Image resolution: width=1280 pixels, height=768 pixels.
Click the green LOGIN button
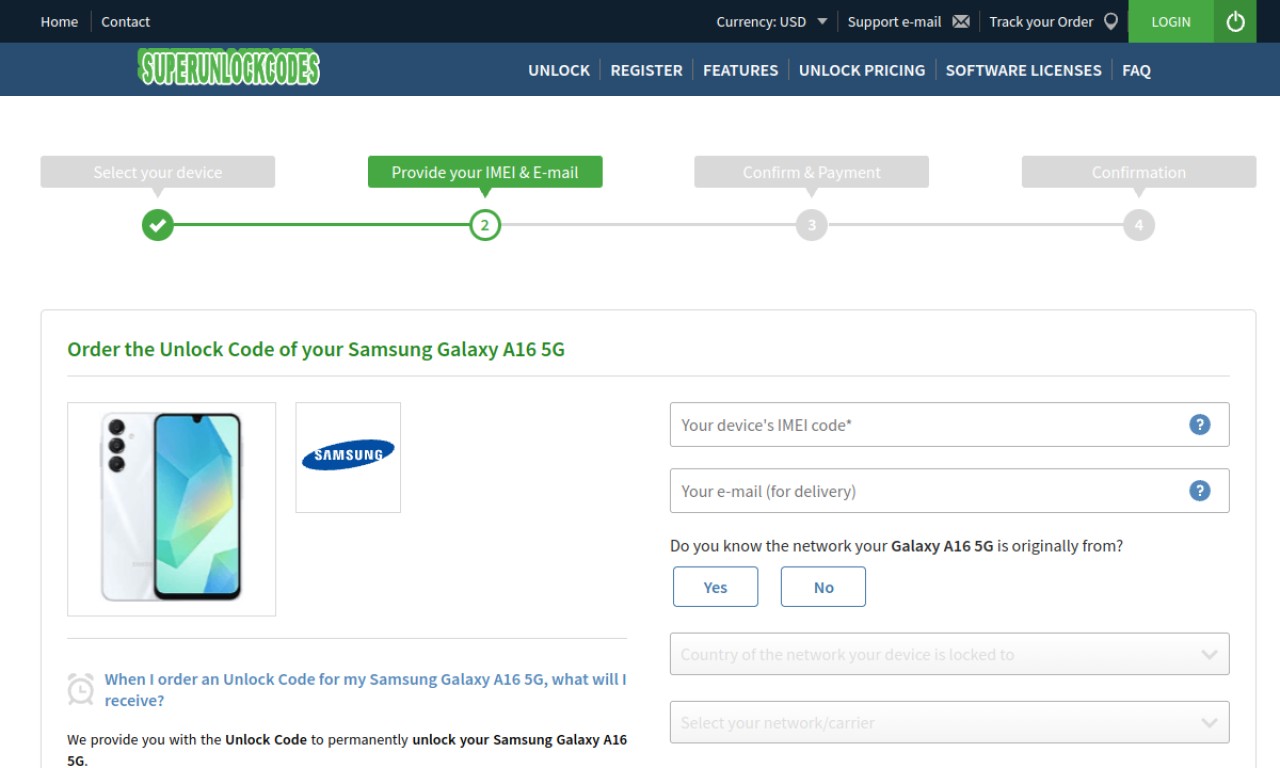point(1171,21)
